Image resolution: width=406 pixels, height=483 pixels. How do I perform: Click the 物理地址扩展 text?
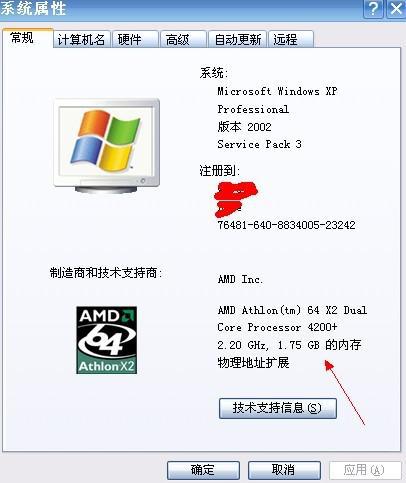point(253,362)
